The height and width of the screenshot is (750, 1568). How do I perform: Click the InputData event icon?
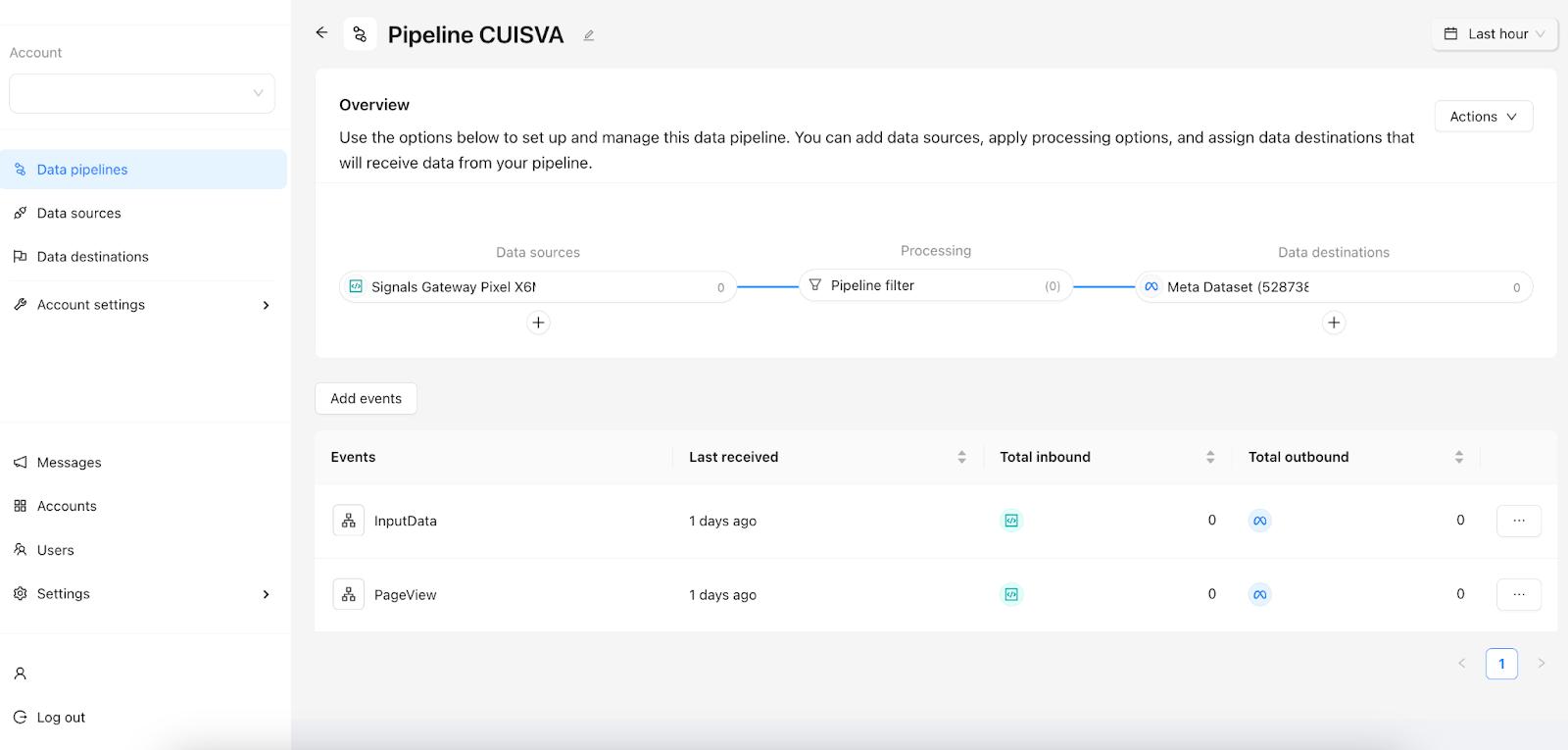348,521
